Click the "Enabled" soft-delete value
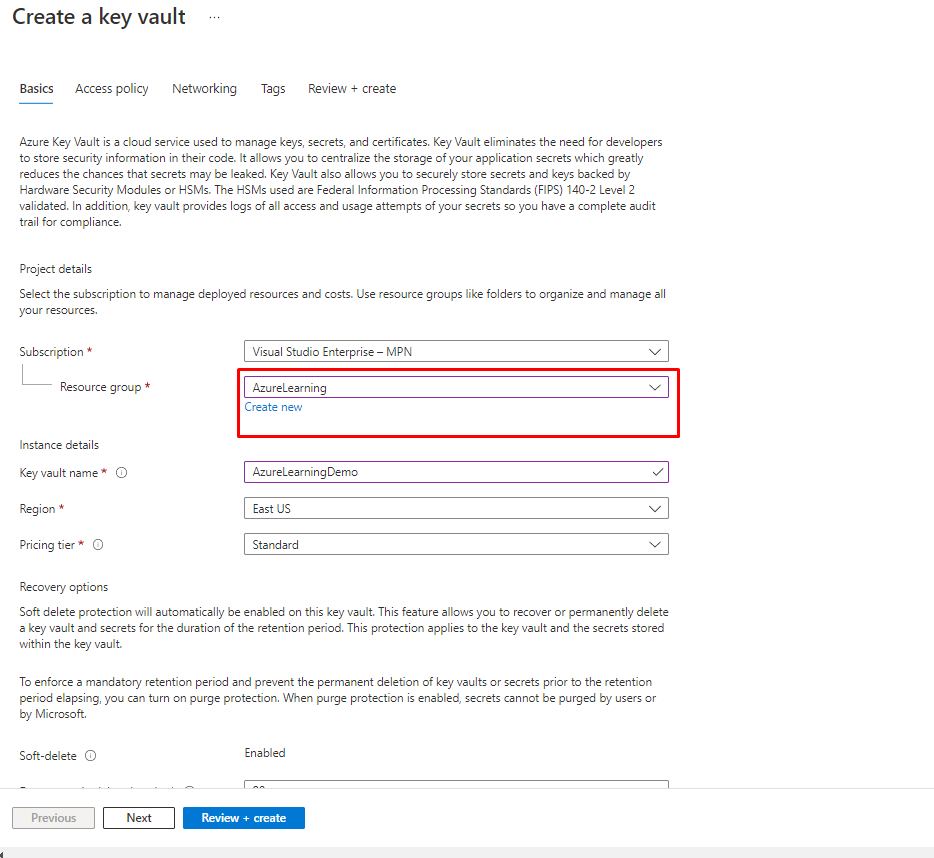 pos(265,753)
